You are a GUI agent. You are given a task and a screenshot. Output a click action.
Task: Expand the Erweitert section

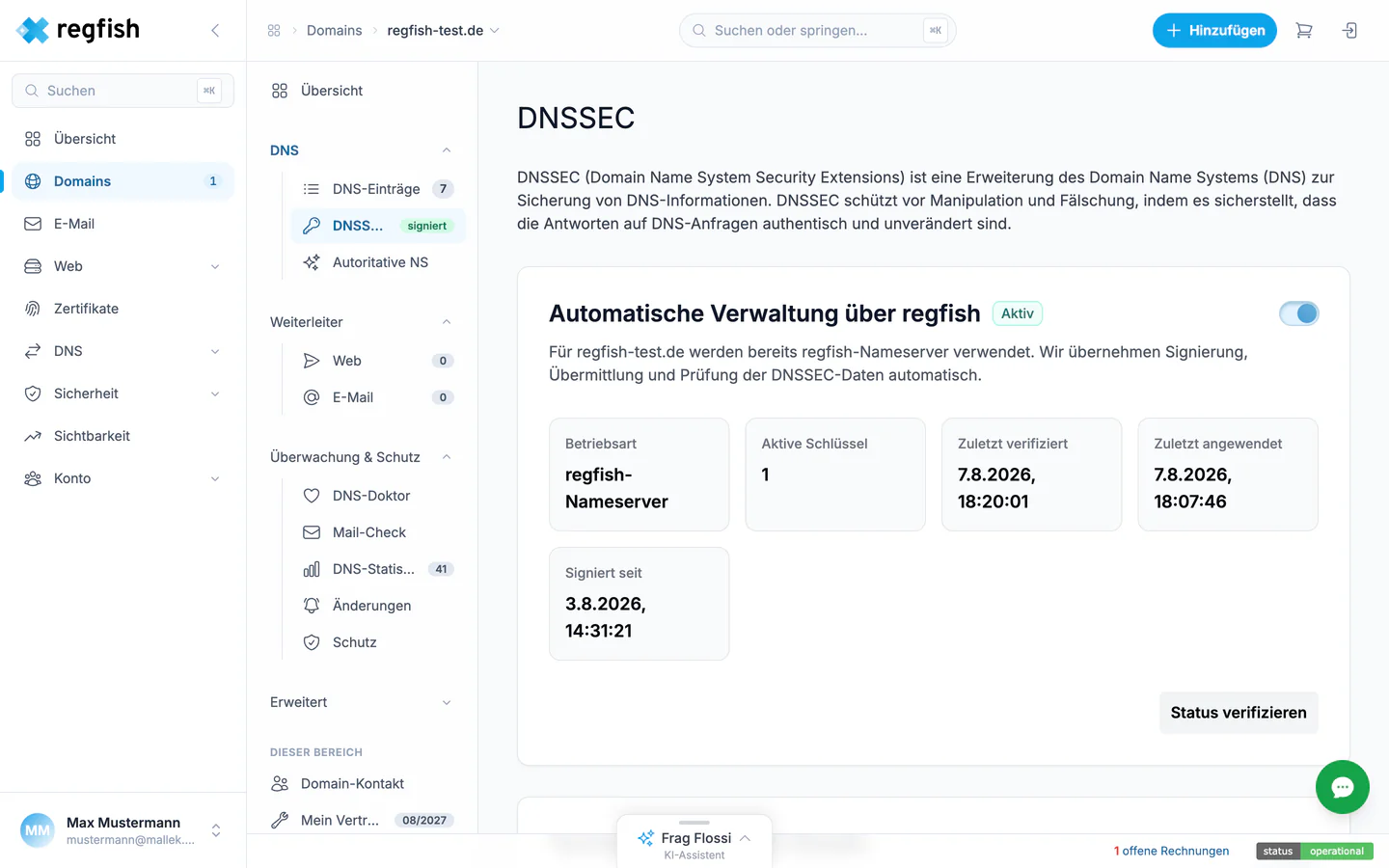(x=447, y=702)
